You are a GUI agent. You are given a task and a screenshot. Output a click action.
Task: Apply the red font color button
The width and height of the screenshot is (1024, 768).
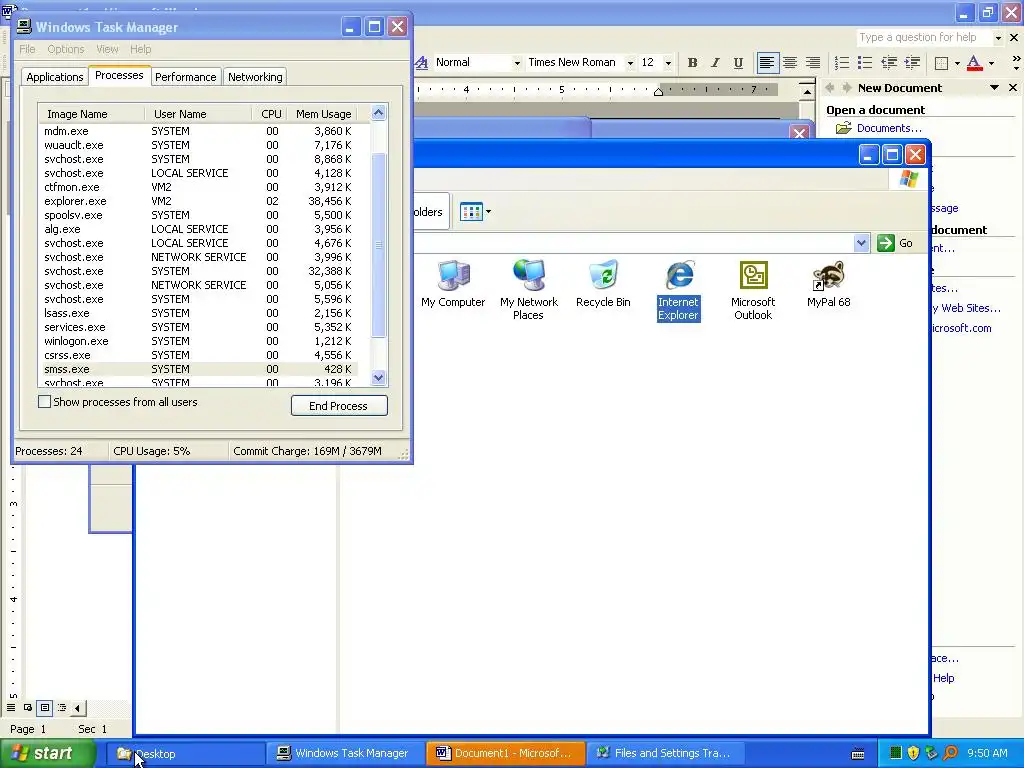(x=974, y=63)
